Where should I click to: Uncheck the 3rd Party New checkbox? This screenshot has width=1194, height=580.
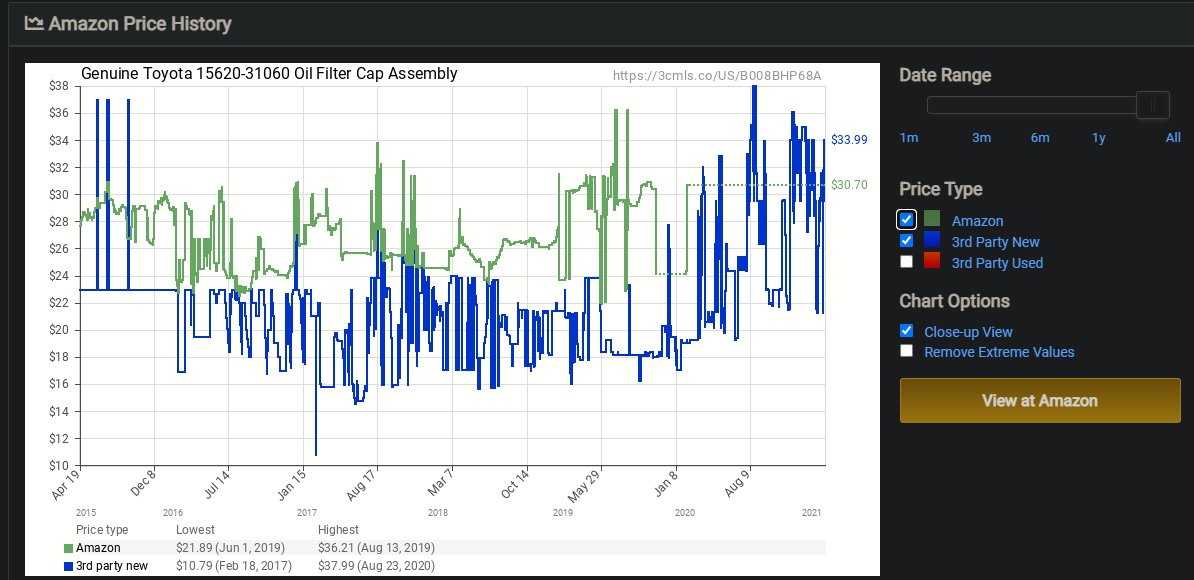pyautogui.click(x=906, y=241)
